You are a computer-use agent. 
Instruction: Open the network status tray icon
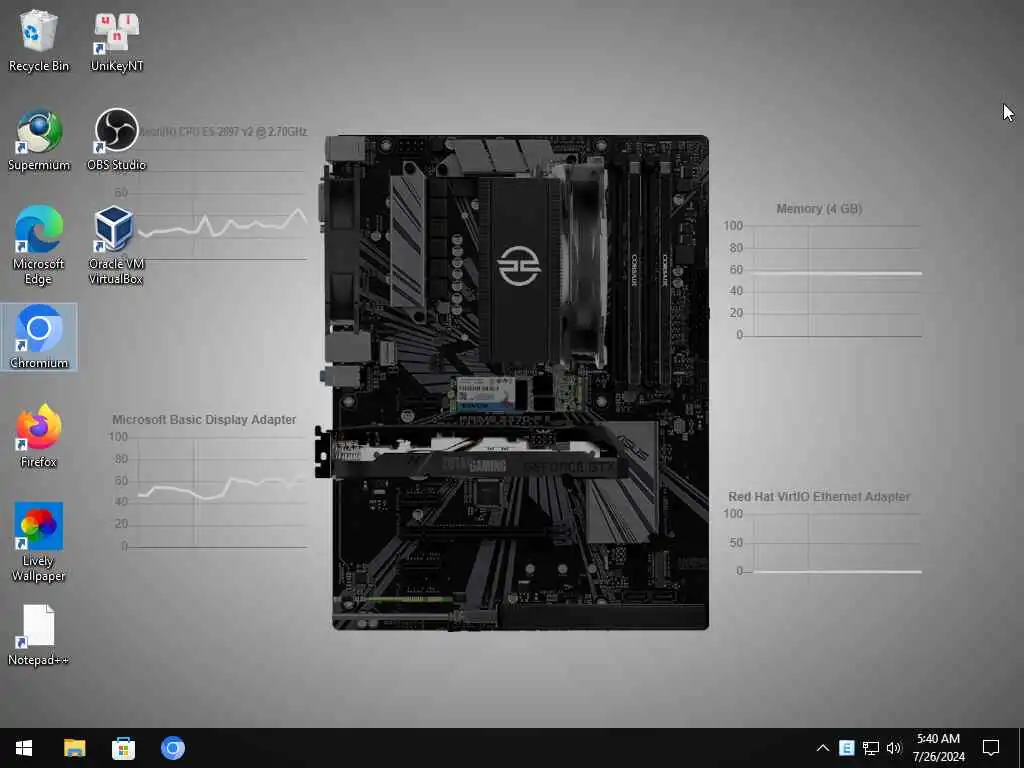tap(871, 748)
